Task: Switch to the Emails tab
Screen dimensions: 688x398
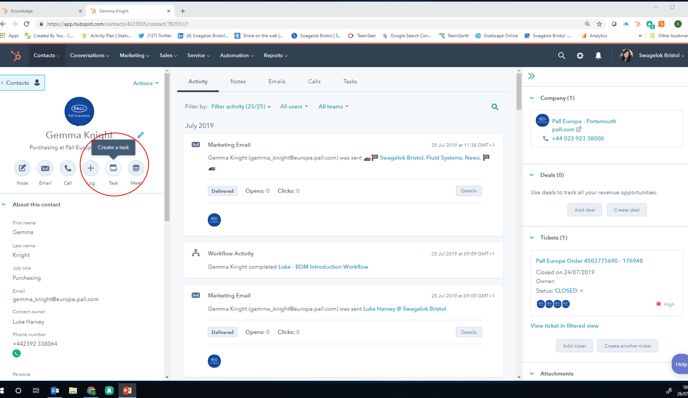Action: 277,82
